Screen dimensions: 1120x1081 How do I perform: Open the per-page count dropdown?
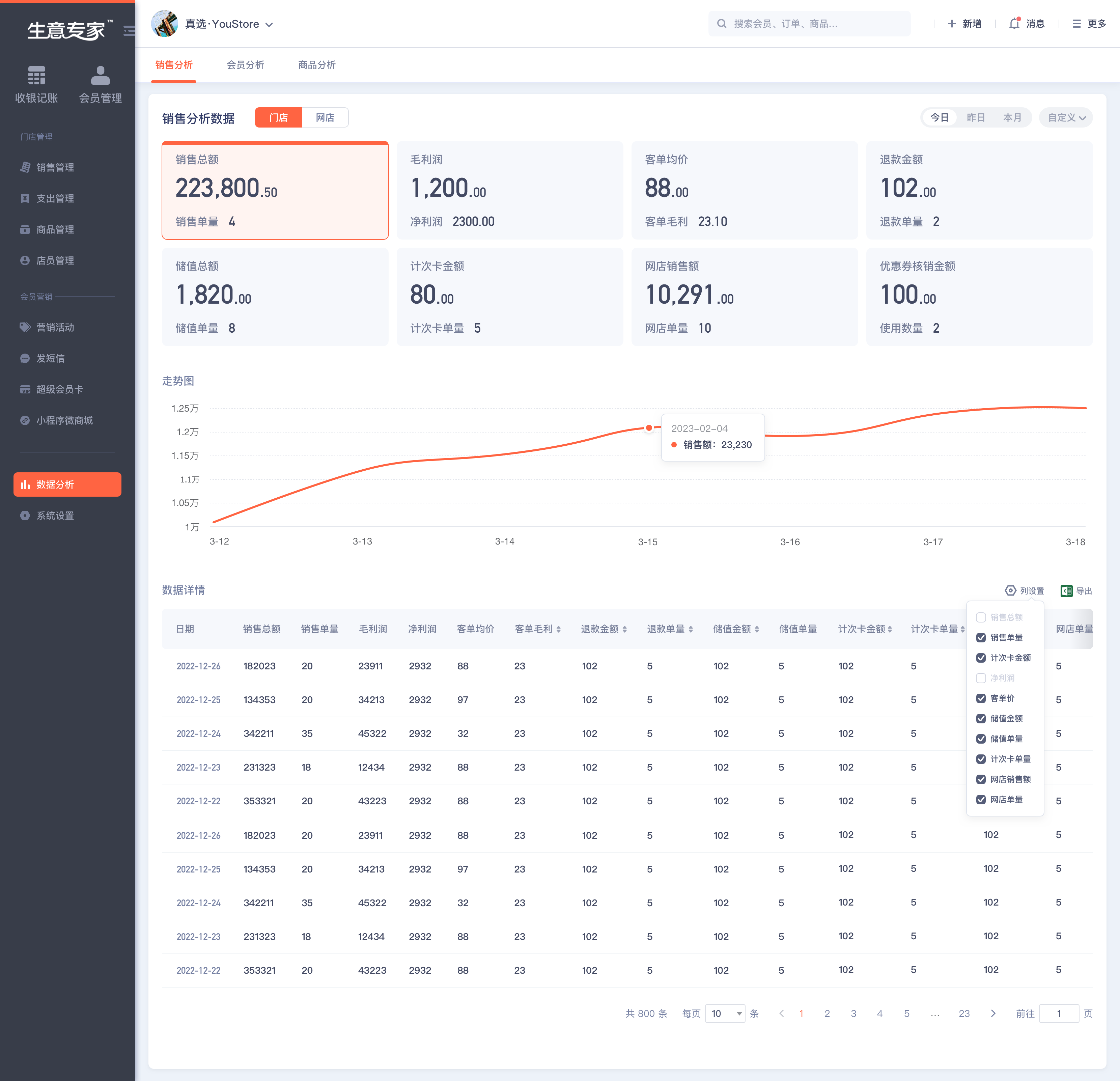pyautogui.click(x=725, y=1013)
